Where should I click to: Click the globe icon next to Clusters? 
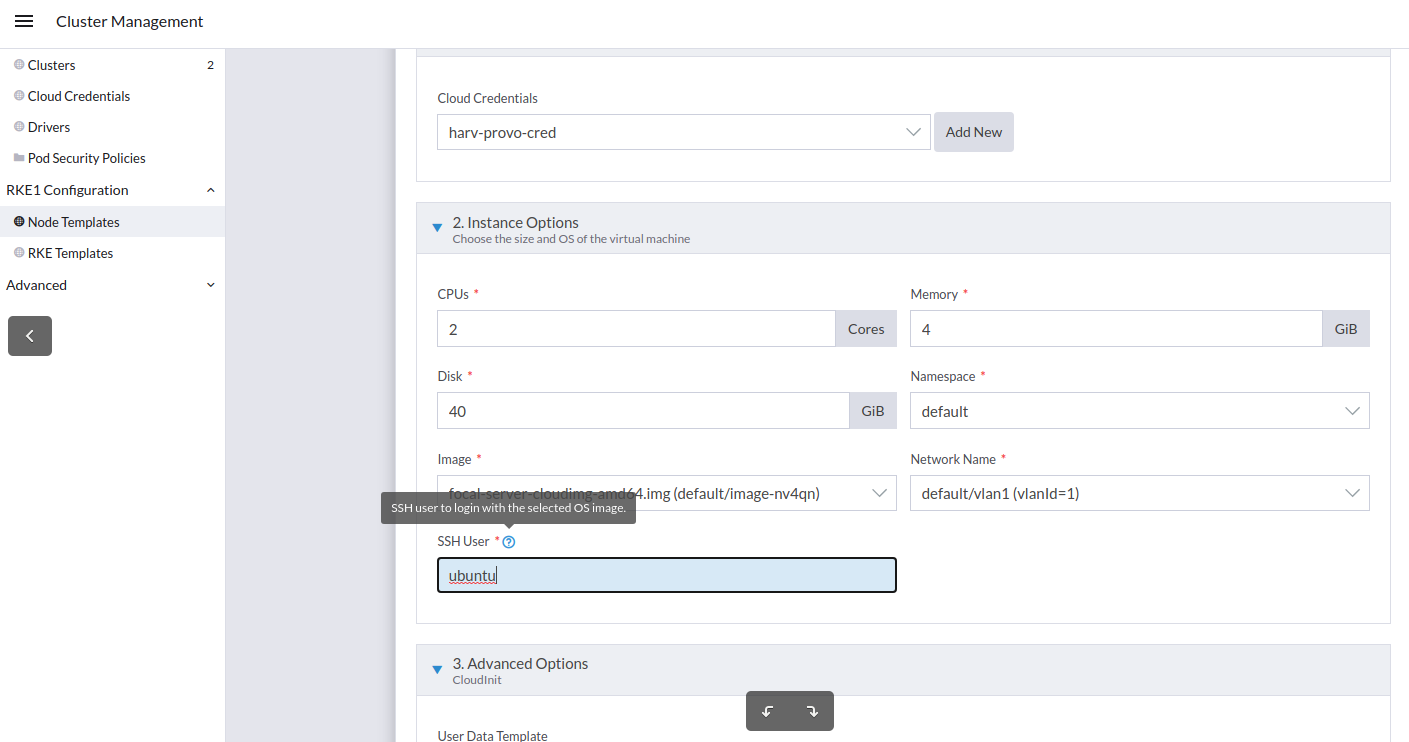click(17, 64)
